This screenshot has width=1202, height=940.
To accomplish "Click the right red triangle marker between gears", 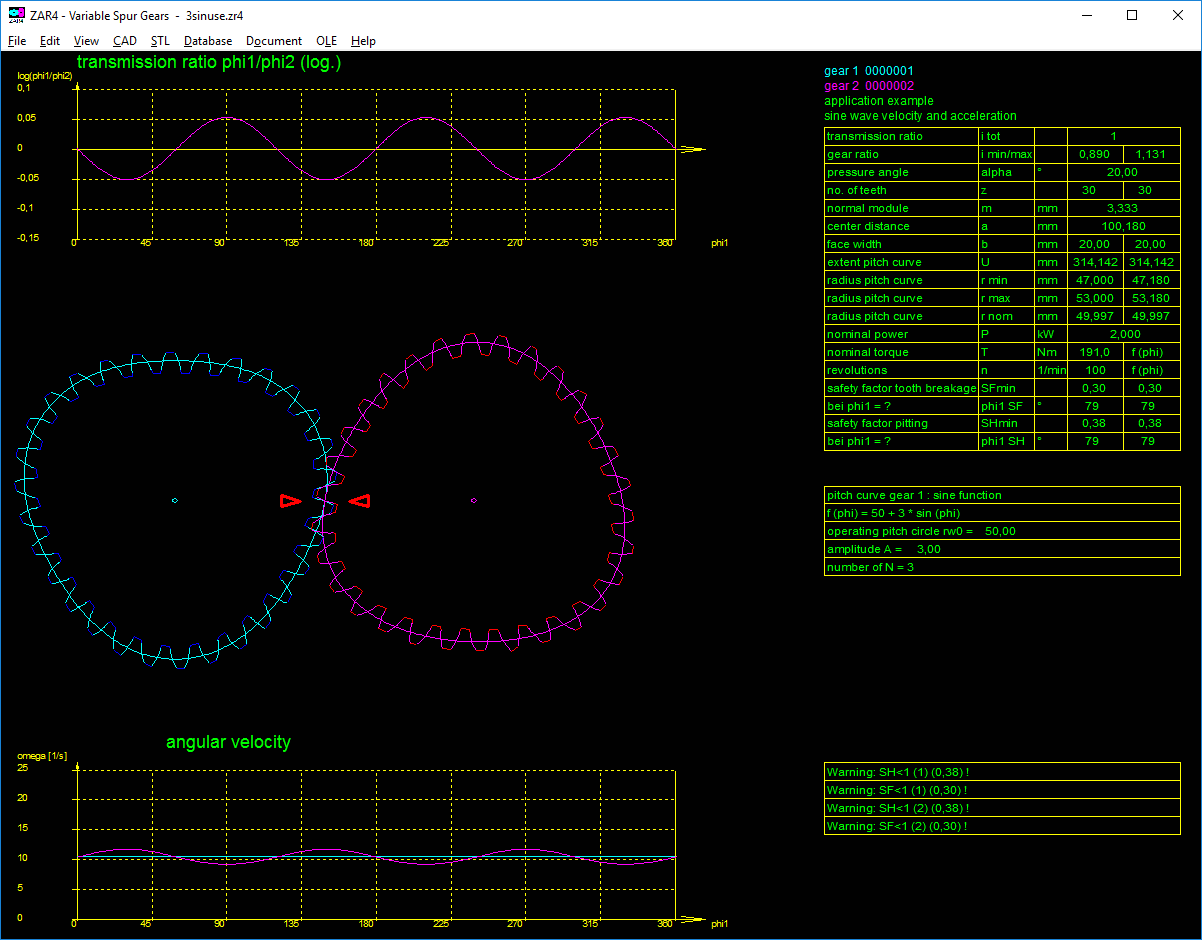I will point(360,500).
